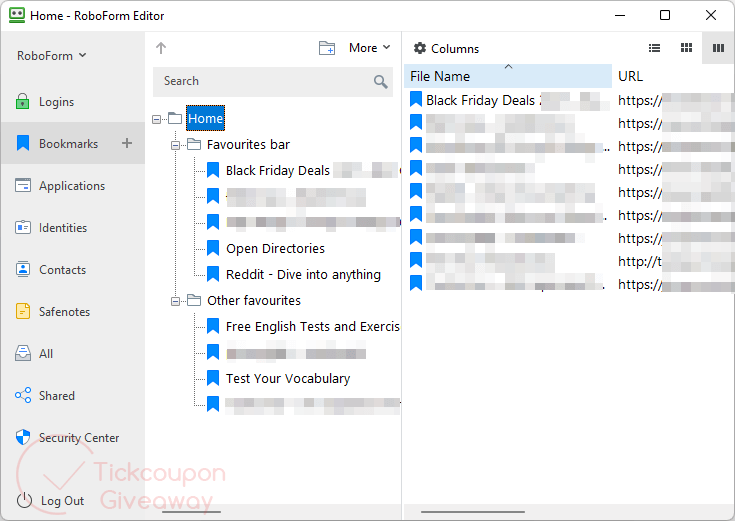Click the Log Out power icon
Image resolution: width=735 pixels, height=521 pixels.
click(24, 500)
